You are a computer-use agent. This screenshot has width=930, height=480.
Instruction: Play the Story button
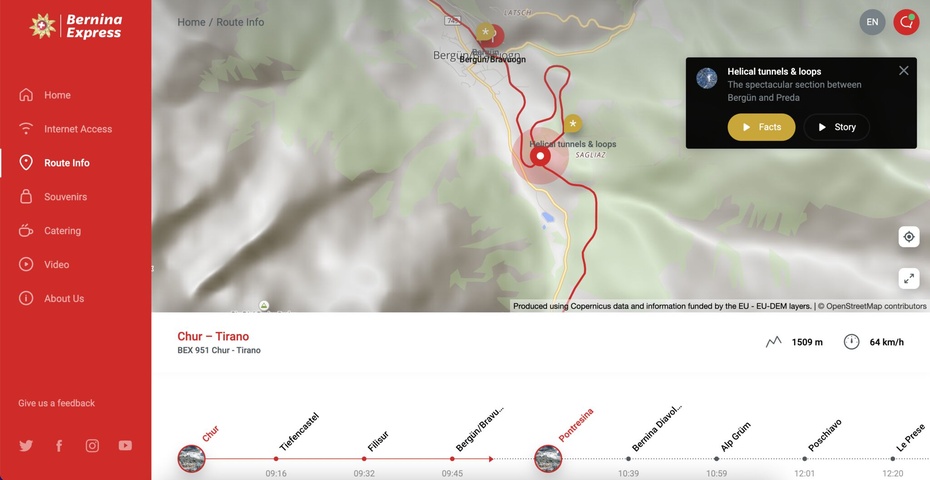point(836,127)
